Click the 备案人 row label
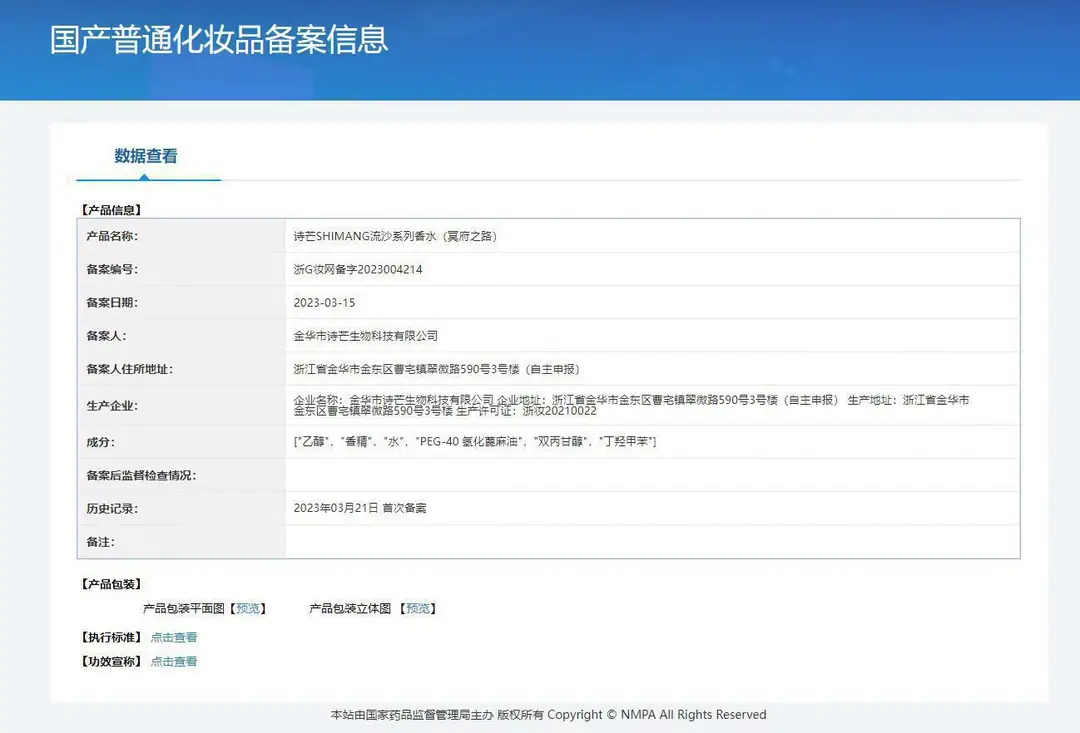1080x733 pixels. pos(106,336)
